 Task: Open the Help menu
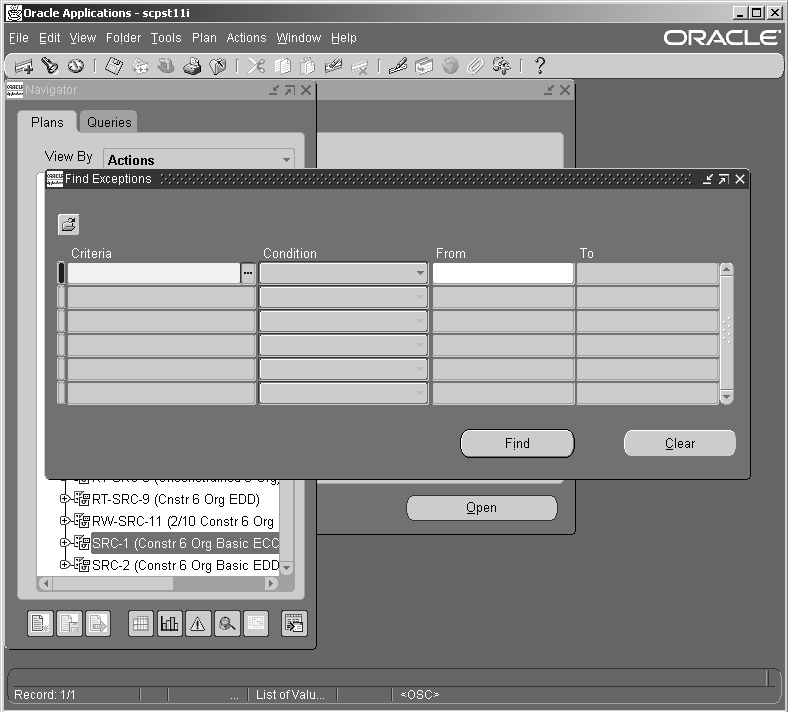[x=344, y=38]
